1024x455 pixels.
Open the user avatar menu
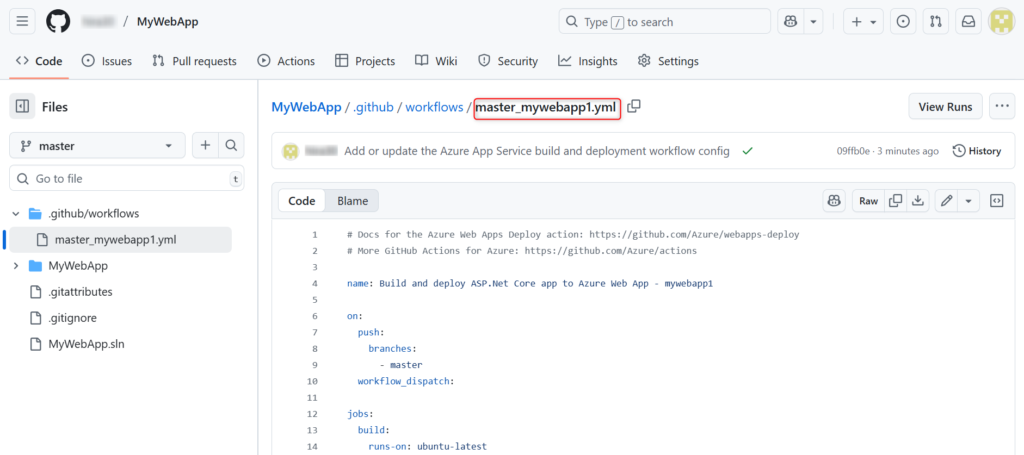point(1002,22)
